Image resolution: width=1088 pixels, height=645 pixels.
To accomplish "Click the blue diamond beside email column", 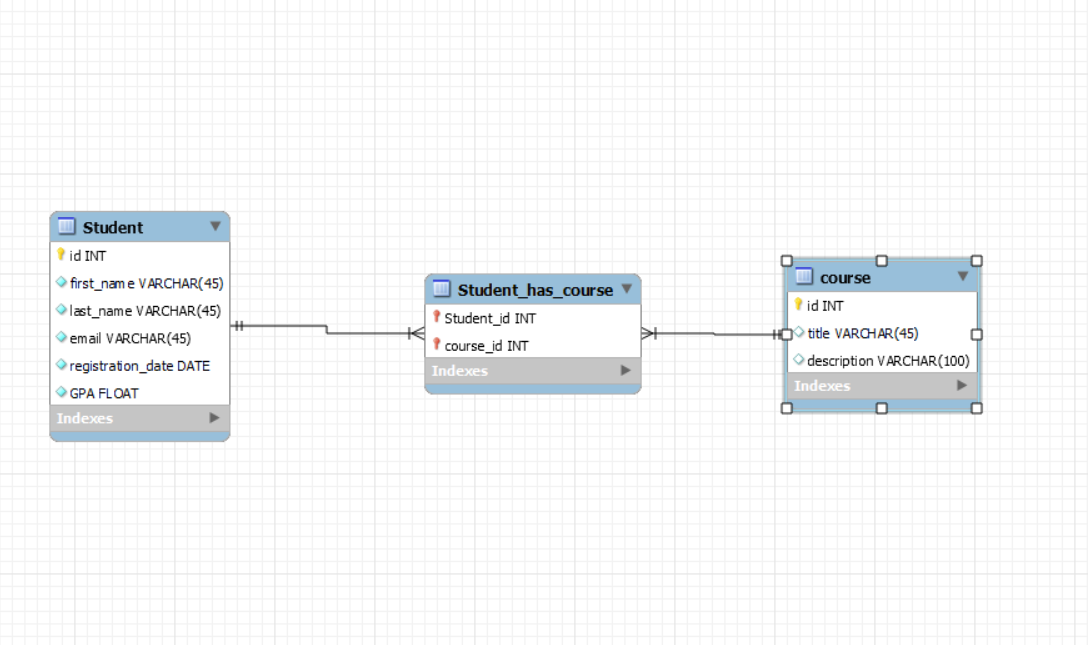I will pyautogui.click(x=61, y=338).
